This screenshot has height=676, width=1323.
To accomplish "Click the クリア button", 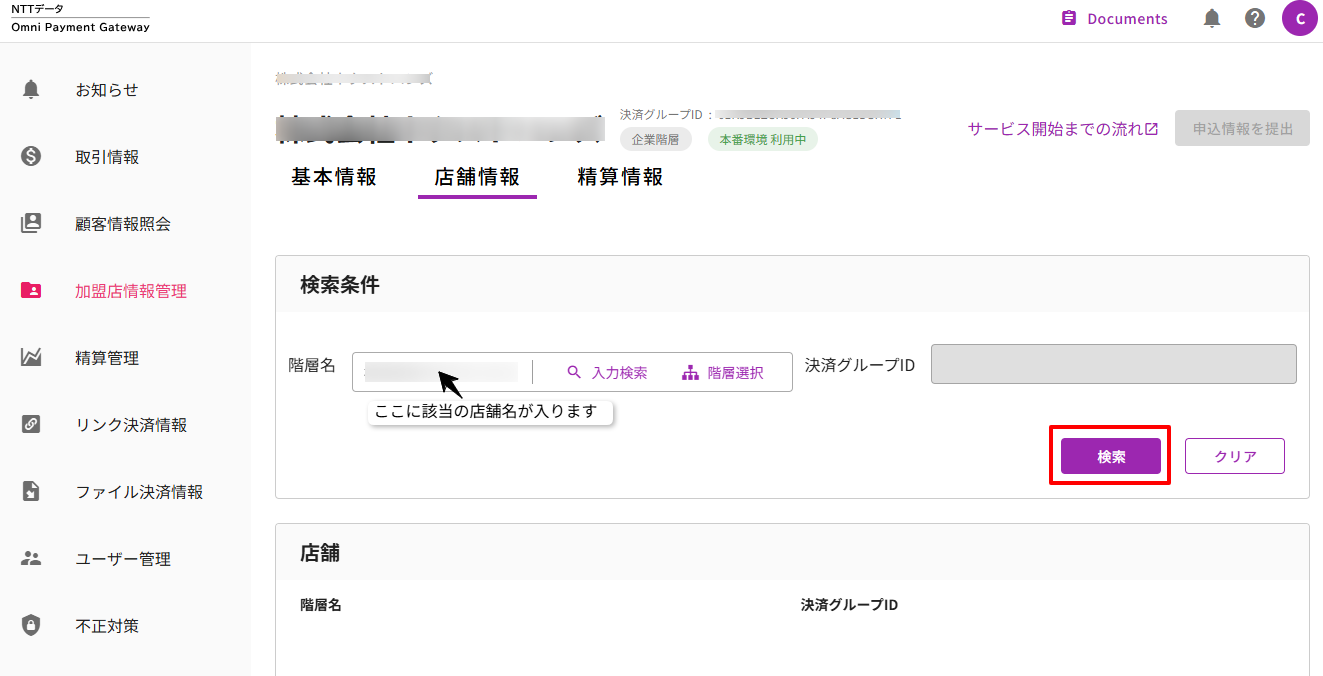I will click(x=1235, y=456).
